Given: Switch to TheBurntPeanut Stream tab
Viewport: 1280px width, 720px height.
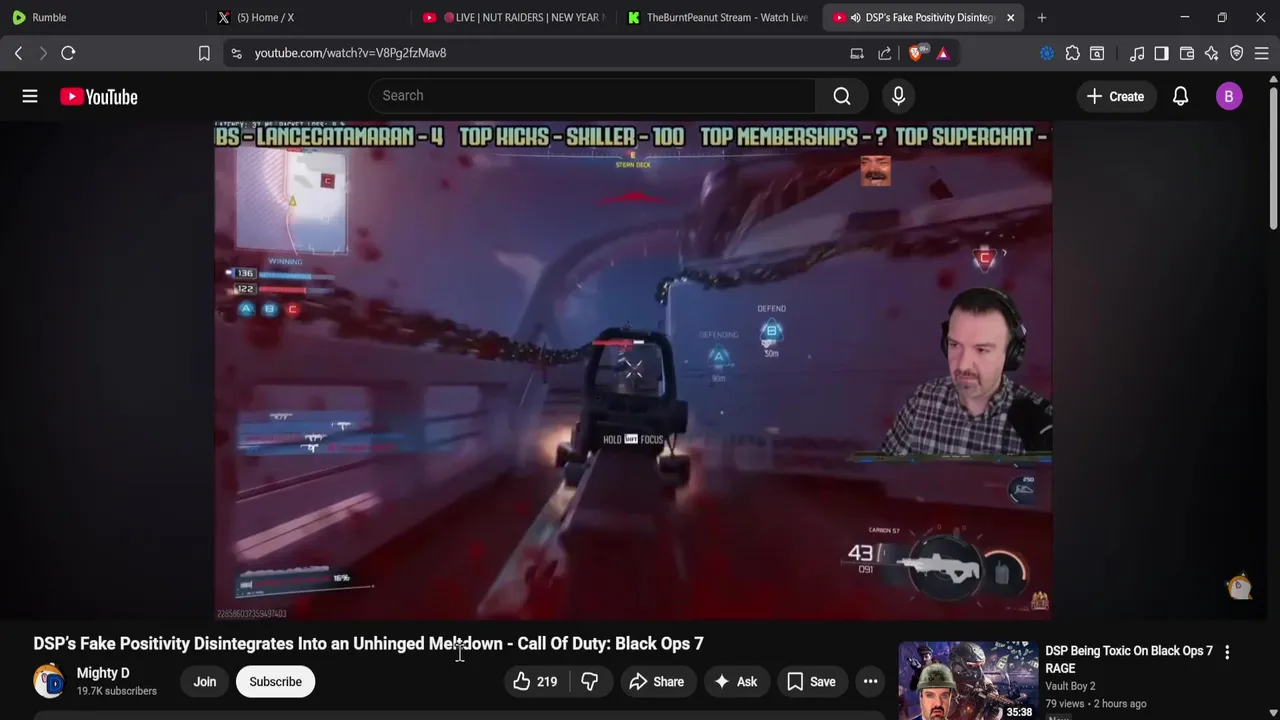Looking at the screenshot, I should 718,17.
